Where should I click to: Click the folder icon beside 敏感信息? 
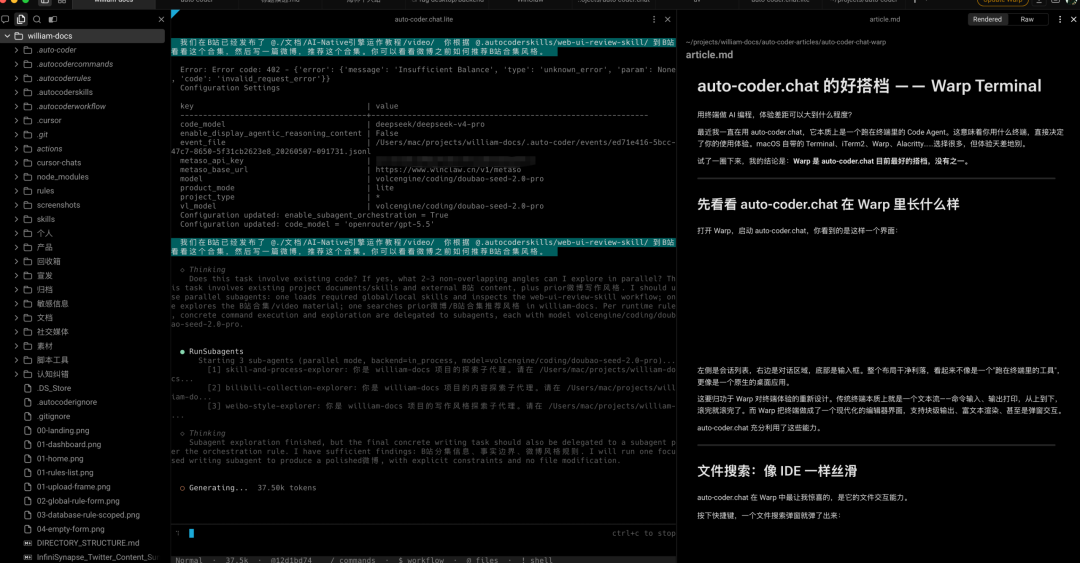28,304
